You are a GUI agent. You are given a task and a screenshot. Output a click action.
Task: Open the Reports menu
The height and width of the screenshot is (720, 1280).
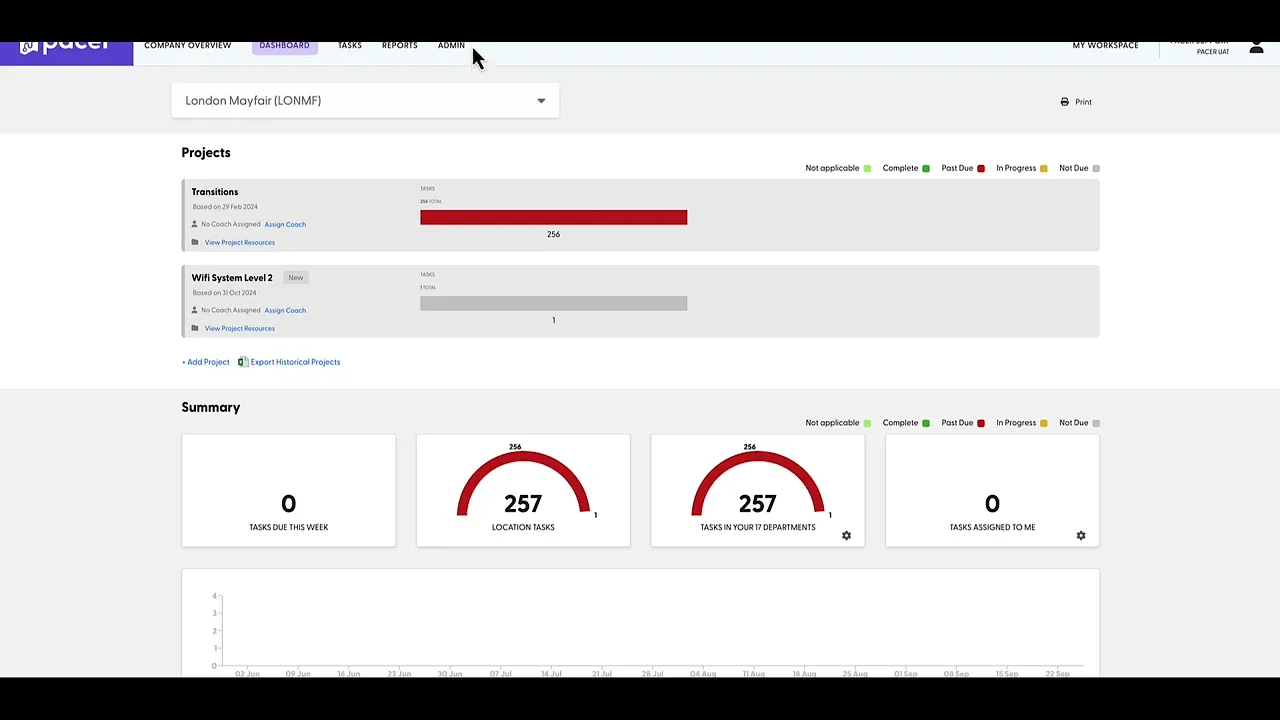point(399,46)
